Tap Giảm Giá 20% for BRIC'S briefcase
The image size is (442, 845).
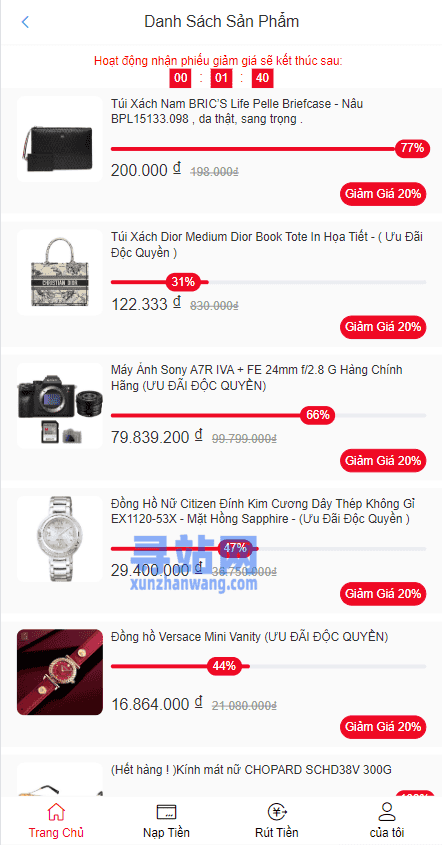coord(383,194)
